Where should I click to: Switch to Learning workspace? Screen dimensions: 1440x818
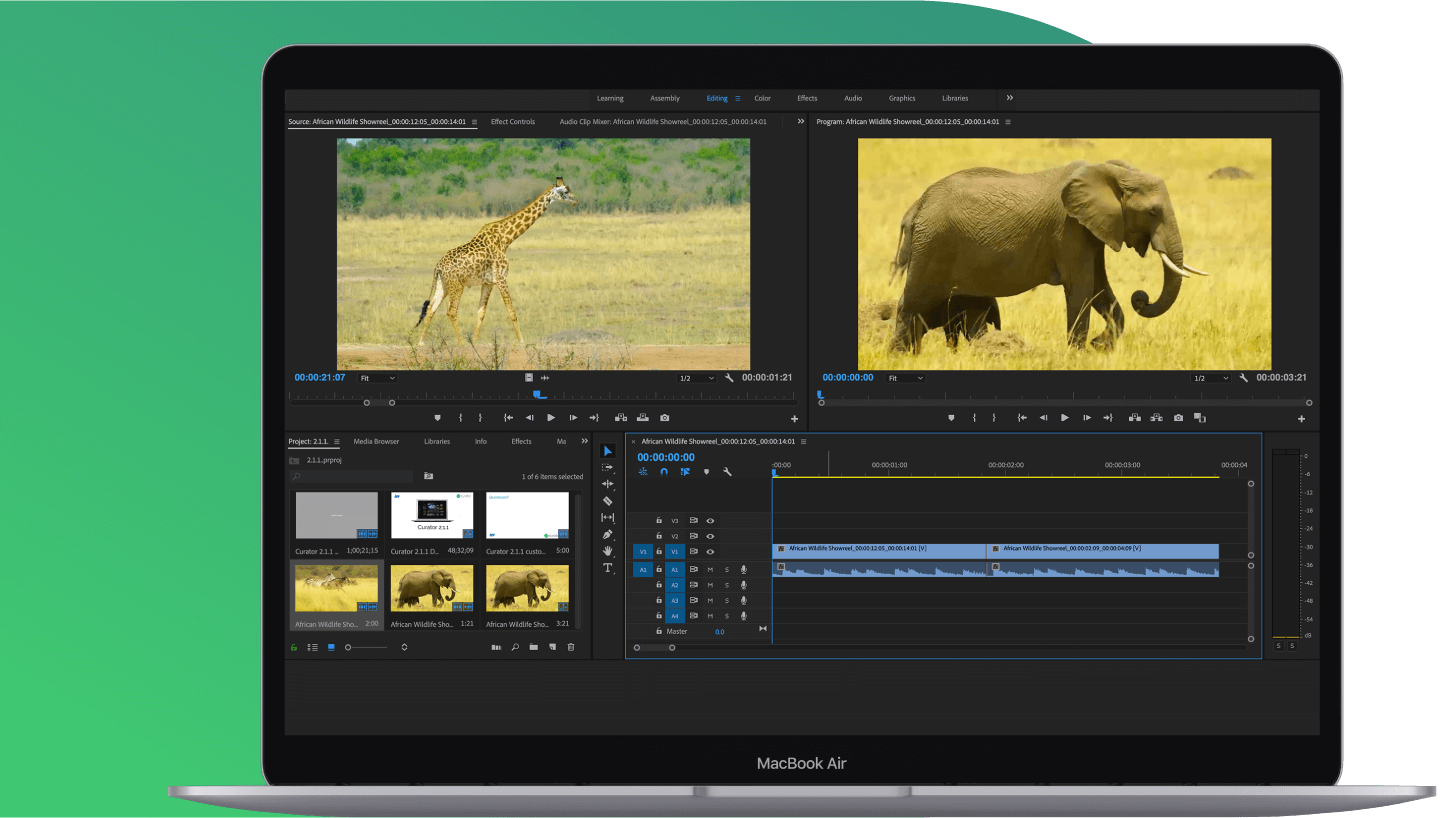(x=610, y=98)
